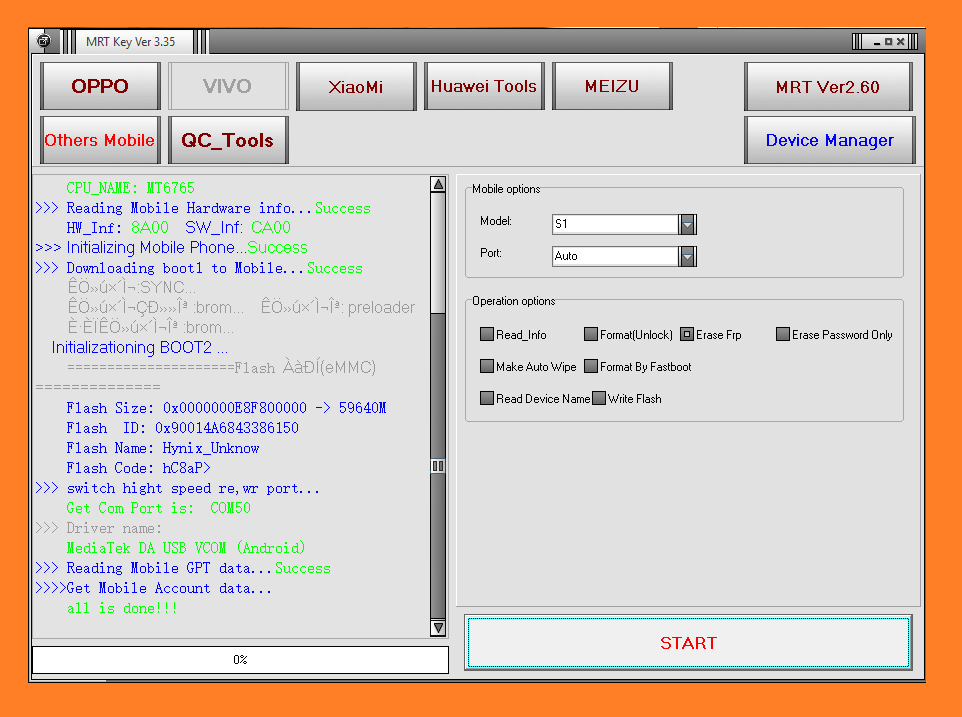The image size is (962, 717).
Task: Select the QC_Tools tab
Action: tap(228, 140)
